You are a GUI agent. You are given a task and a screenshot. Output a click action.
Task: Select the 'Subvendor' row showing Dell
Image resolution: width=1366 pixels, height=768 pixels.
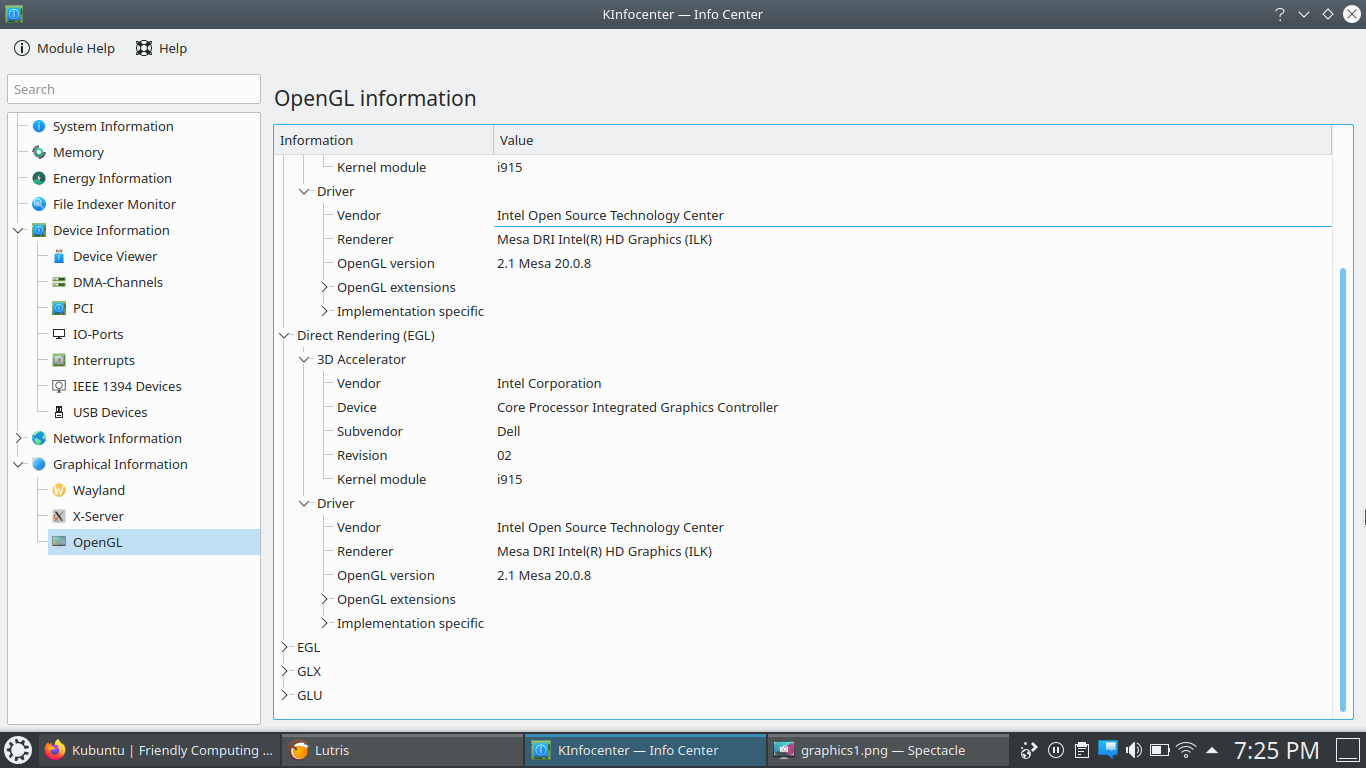pos(803,431)
